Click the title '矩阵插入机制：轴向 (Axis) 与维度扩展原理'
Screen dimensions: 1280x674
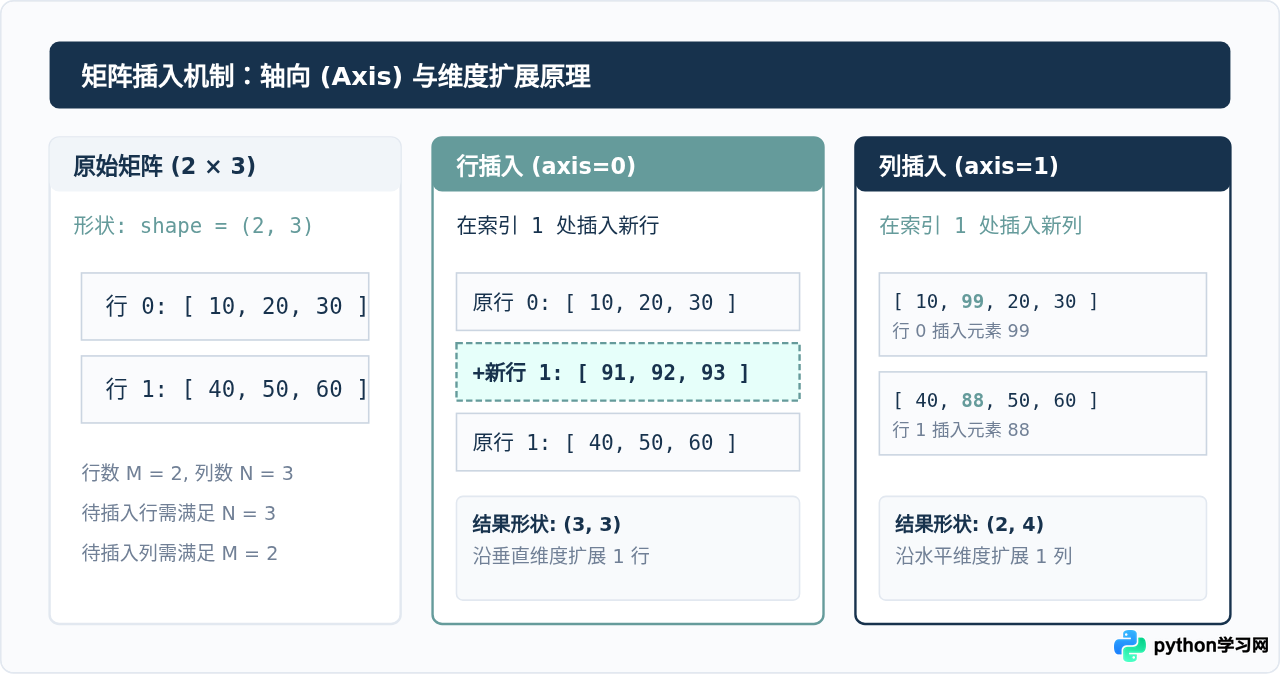click(336, 76)
